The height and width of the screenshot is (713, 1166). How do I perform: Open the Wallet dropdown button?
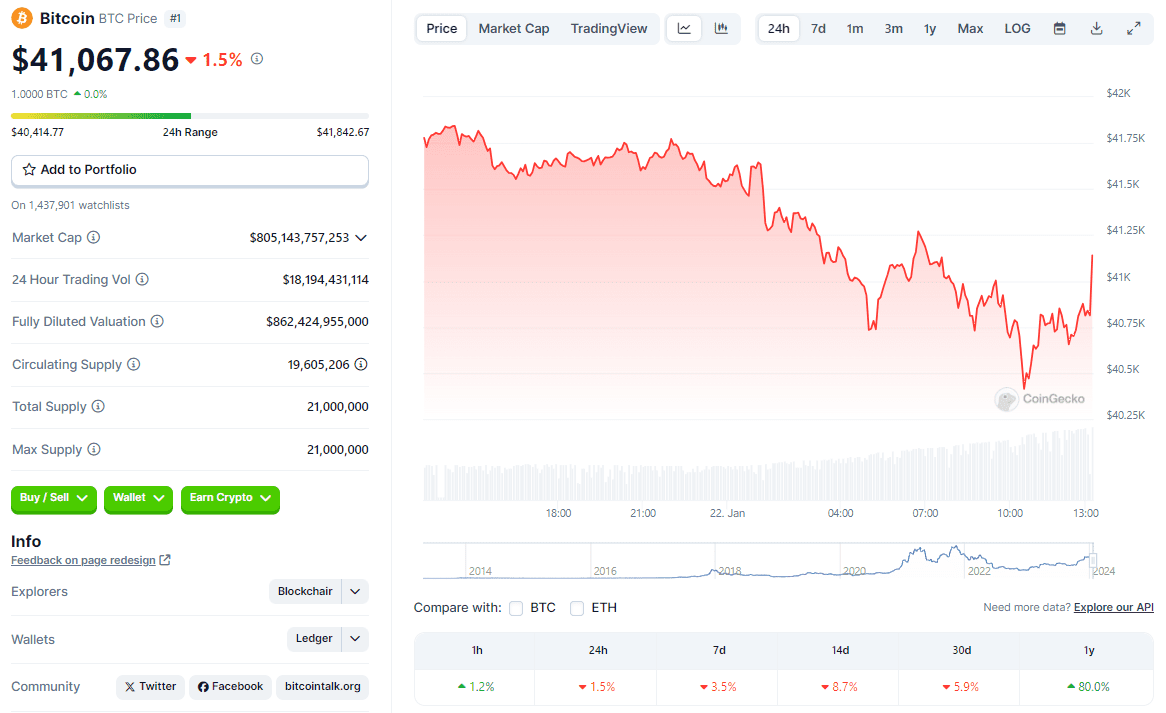pyautogui.click(x=138, y=498)
